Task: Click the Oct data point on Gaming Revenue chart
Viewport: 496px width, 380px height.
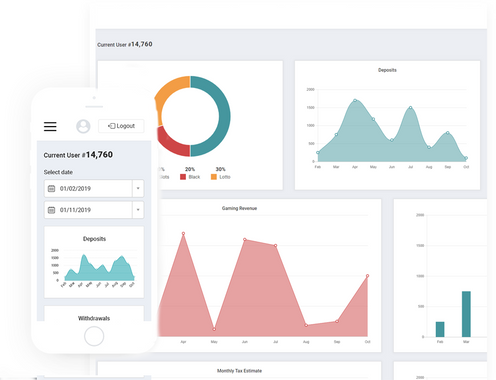Action: click(368, 276)
